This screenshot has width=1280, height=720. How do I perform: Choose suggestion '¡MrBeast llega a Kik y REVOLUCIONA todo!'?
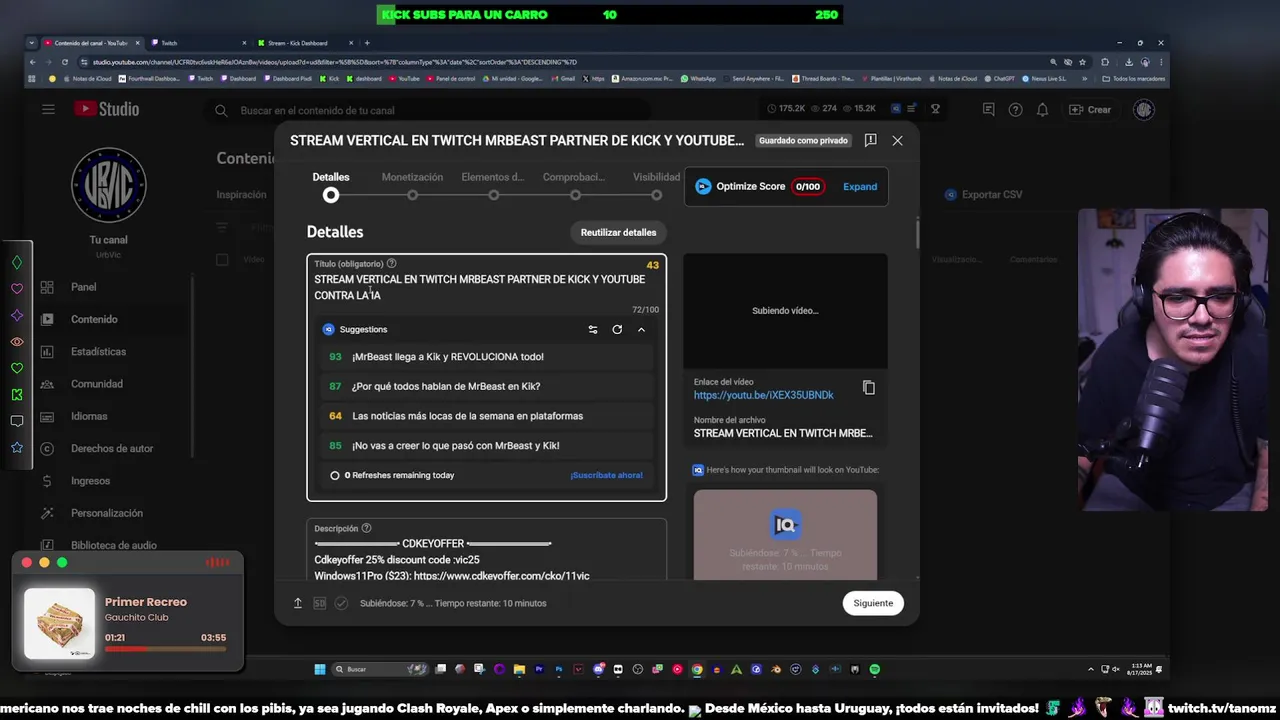pos(486,357)
